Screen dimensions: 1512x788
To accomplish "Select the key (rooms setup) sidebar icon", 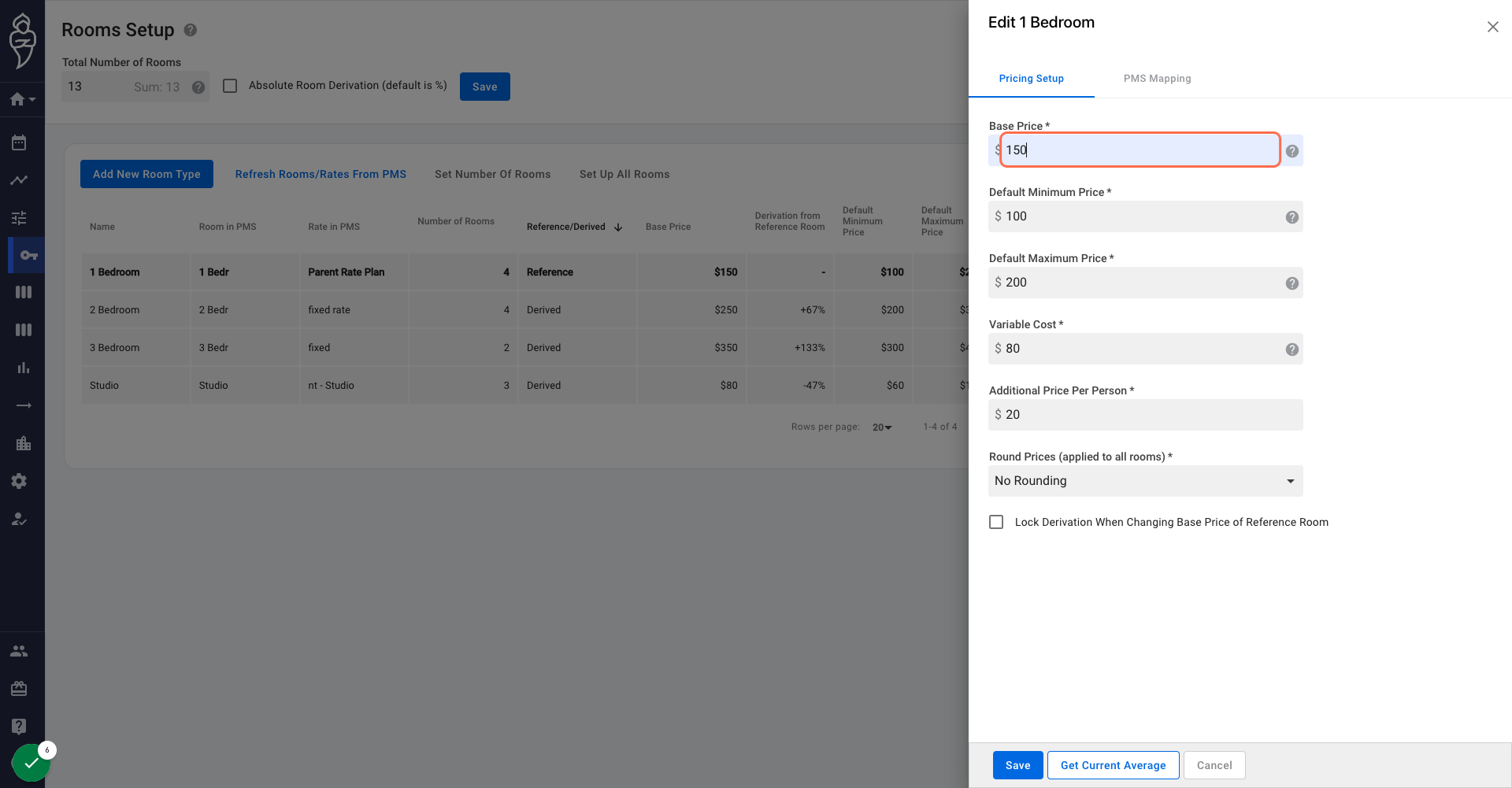I will pos(28,255).
